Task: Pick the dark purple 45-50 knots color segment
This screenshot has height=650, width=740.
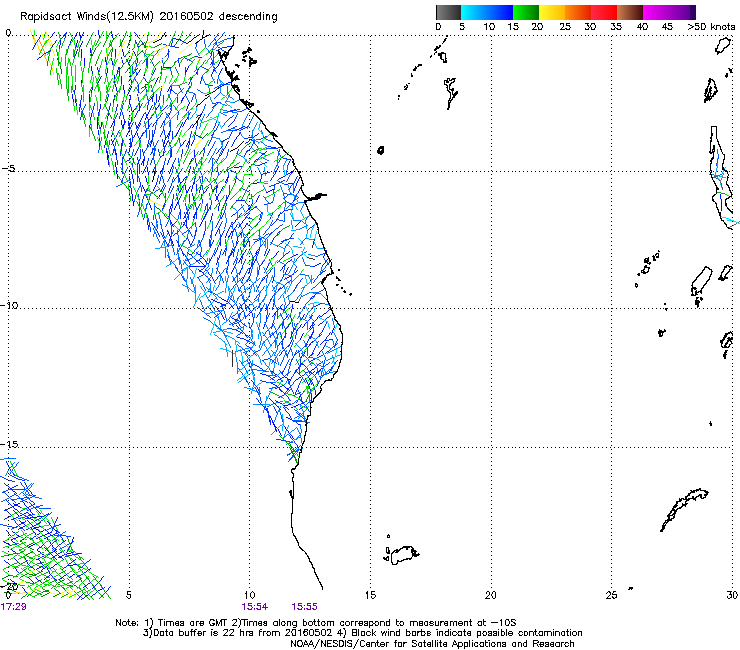Action: [x=682, y=12]
